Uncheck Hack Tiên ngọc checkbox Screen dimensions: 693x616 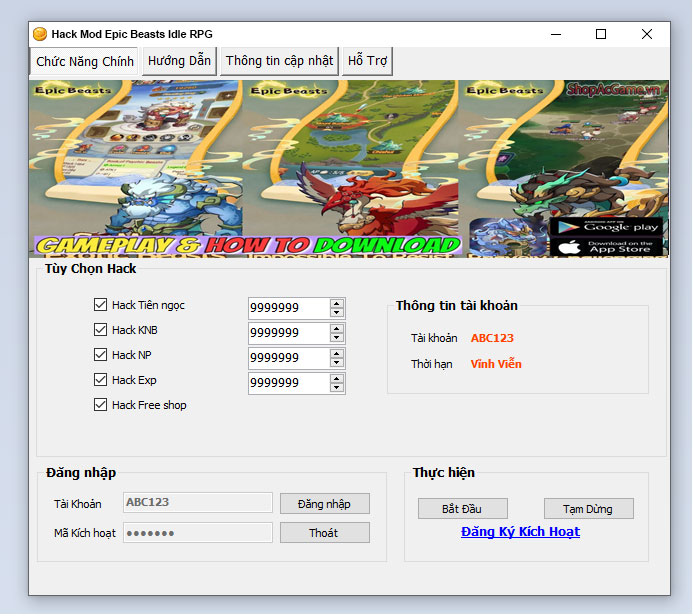pos(100,304)
